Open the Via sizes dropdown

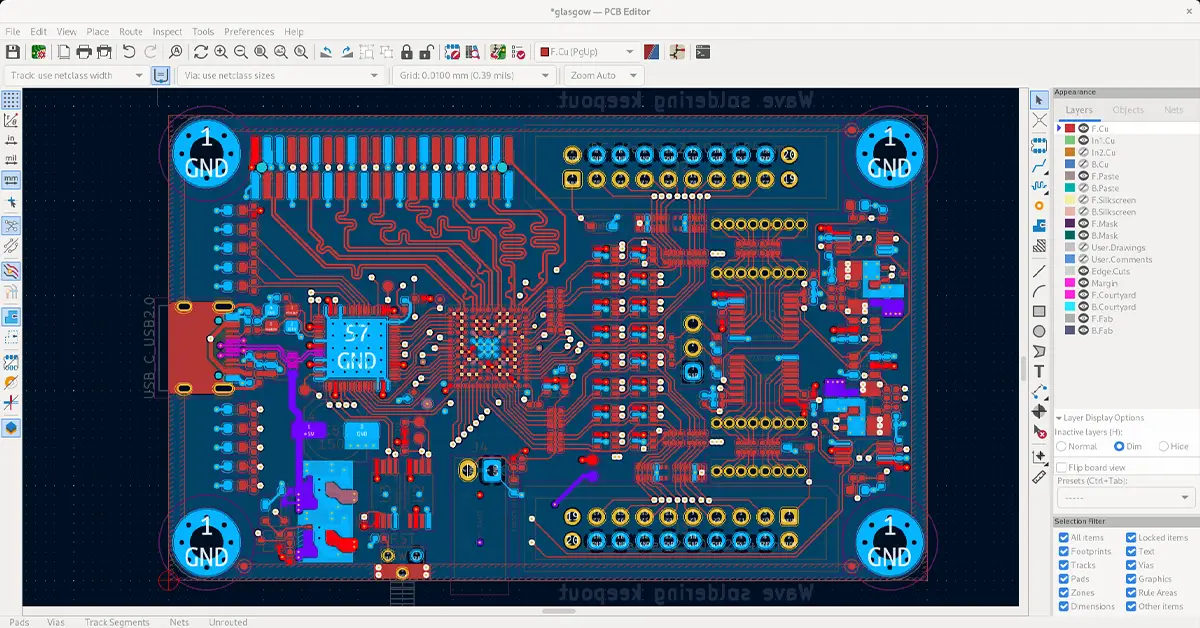point(280,74)
